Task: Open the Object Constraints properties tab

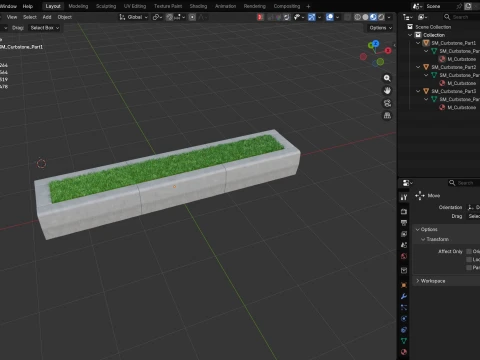Action: (404, 330)
